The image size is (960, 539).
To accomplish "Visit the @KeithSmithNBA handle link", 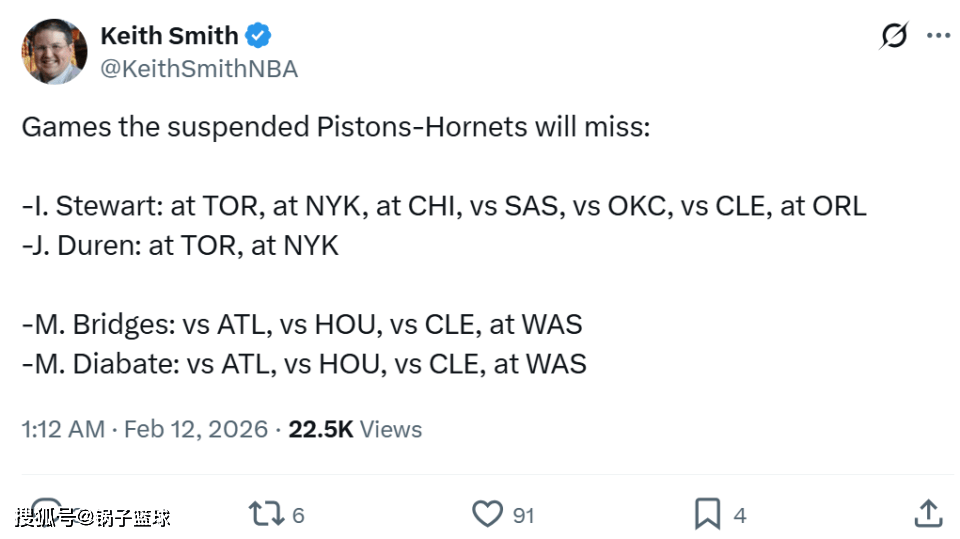I will tap(199, 68).
